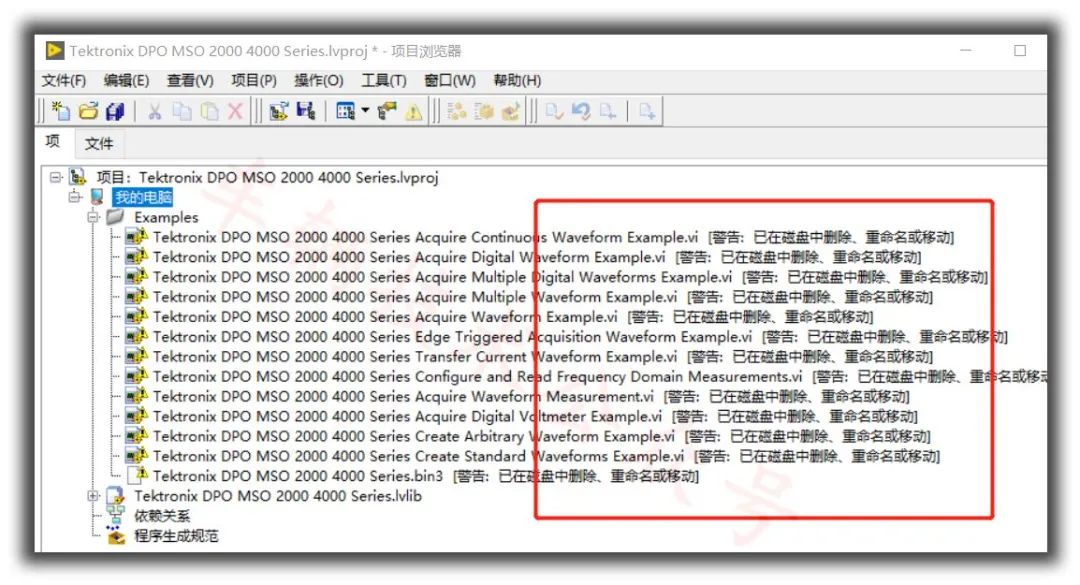Collapse the Examples folder
This screenshot has width=1080, height=585.
tap(94, 218)
